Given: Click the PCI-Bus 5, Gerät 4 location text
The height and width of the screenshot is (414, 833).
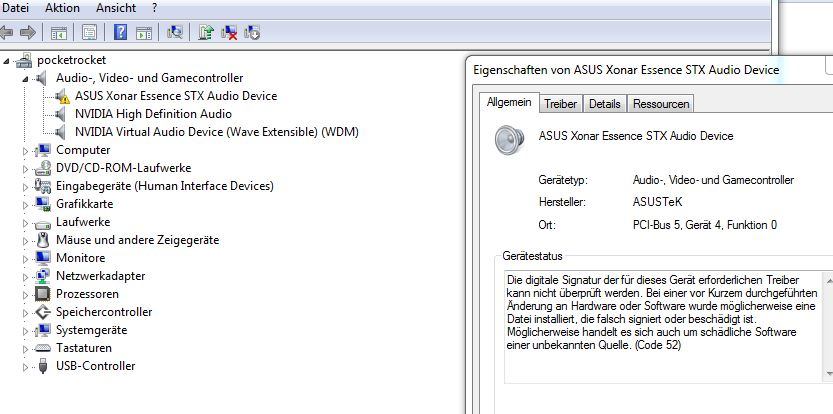Looking at the screenshot, I should [704, 225].
